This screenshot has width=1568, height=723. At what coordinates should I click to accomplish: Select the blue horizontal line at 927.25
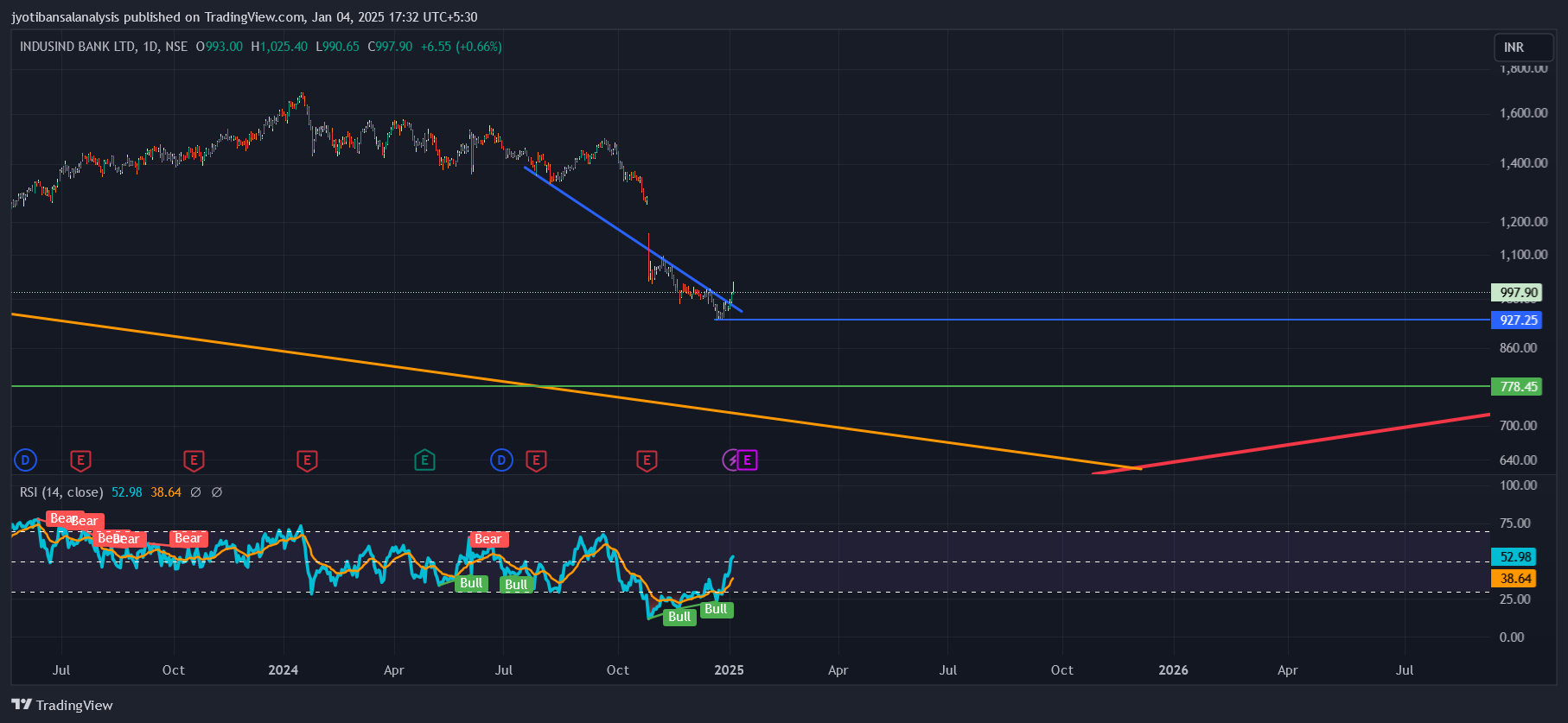(1102, 320)
